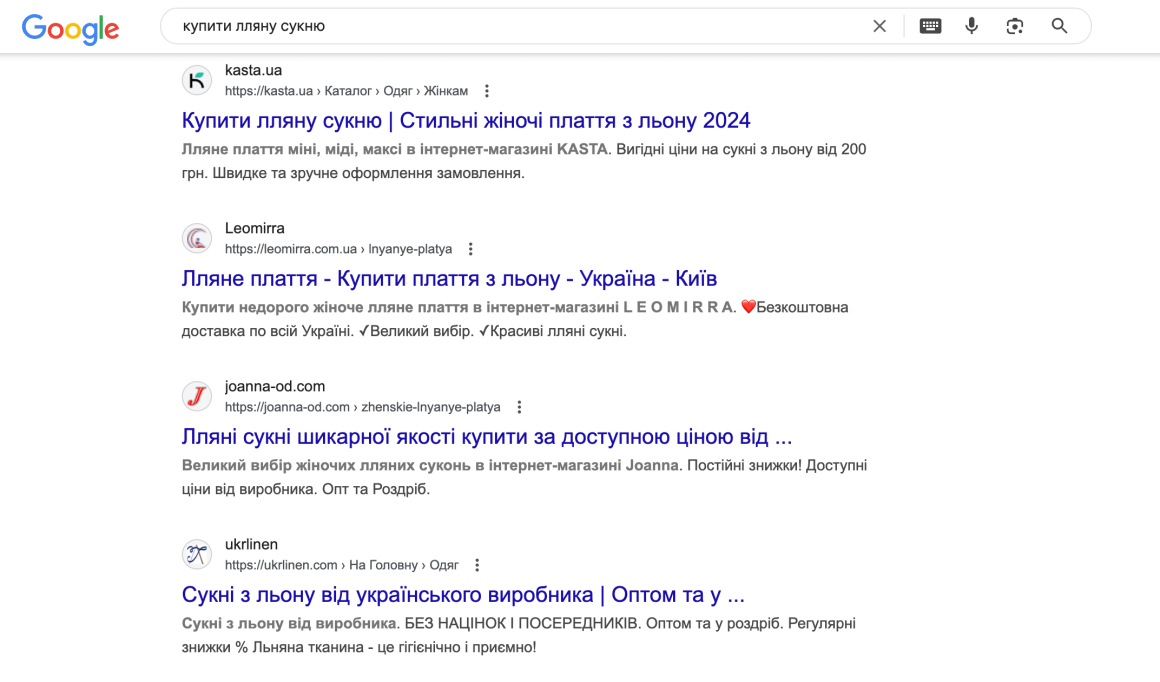The height and width of the screenshot is (682, 1160).
Task: Clear the search query with X icon
Action: 879,26
